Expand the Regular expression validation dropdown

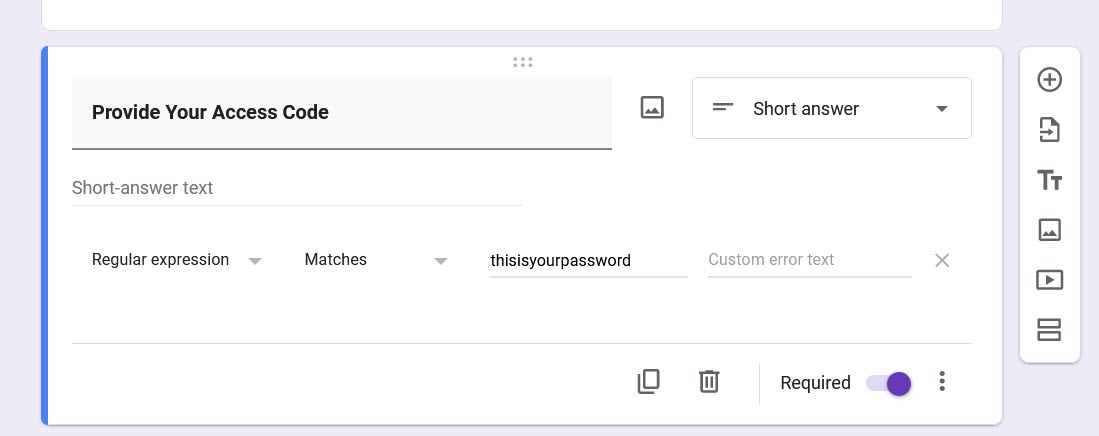point(176,260)
